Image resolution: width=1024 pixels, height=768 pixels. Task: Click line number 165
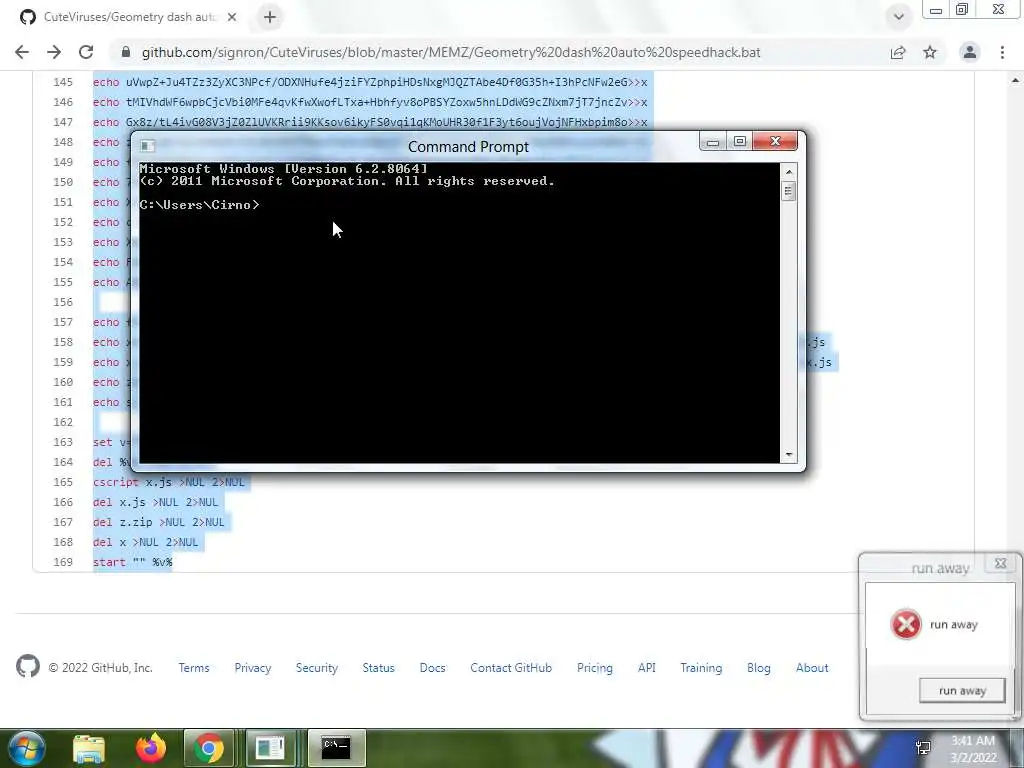63,482
